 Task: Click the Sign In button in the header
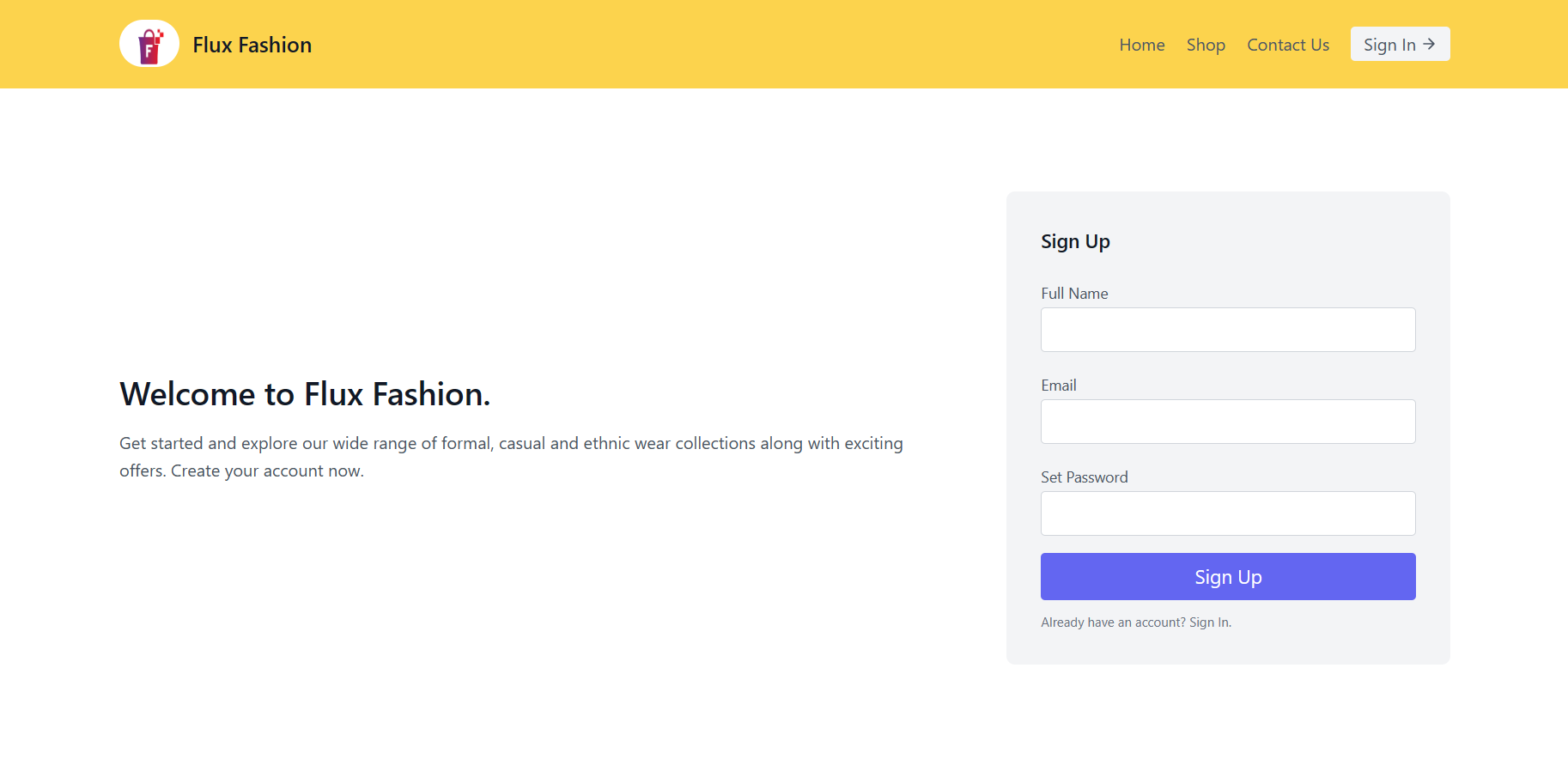point(1400,44)
